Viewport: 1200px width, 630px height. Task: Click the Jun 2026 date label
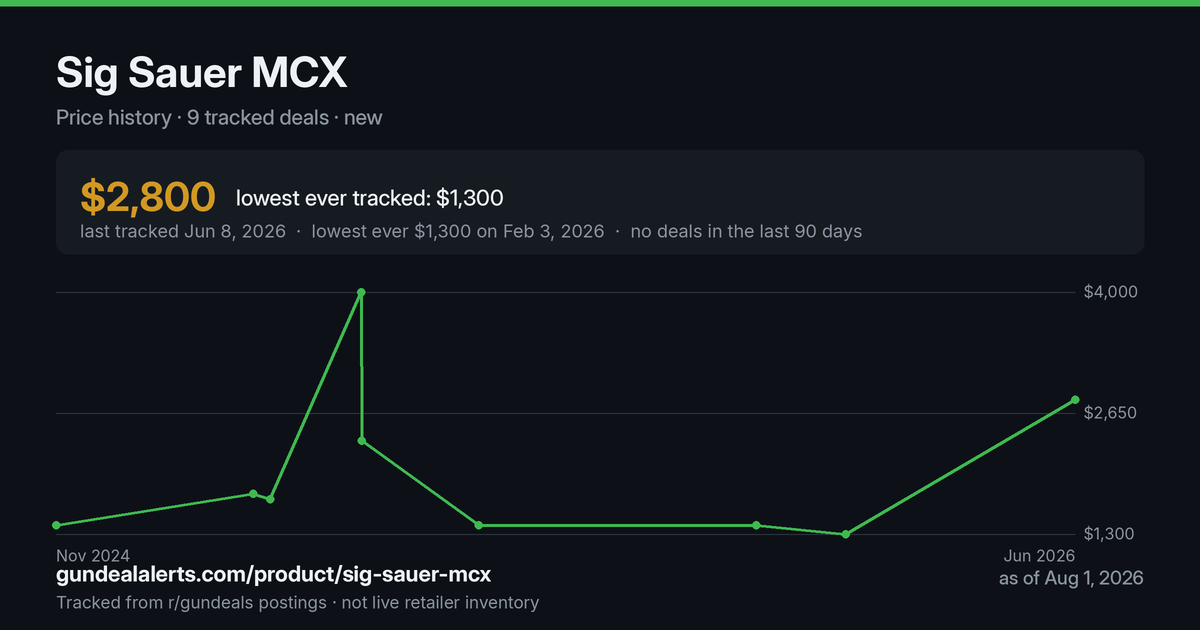(1040, 555)
